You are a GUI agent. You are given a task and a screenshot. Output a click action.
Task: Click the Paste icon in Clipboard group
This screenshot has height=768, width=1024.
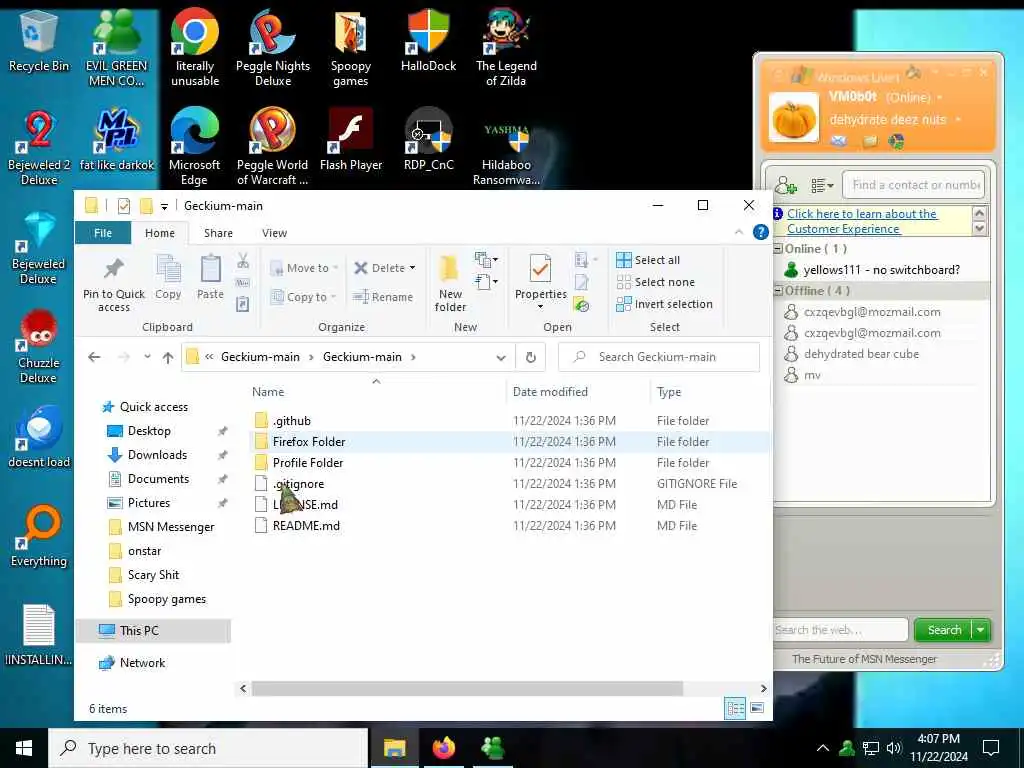[x=210, y=278]
